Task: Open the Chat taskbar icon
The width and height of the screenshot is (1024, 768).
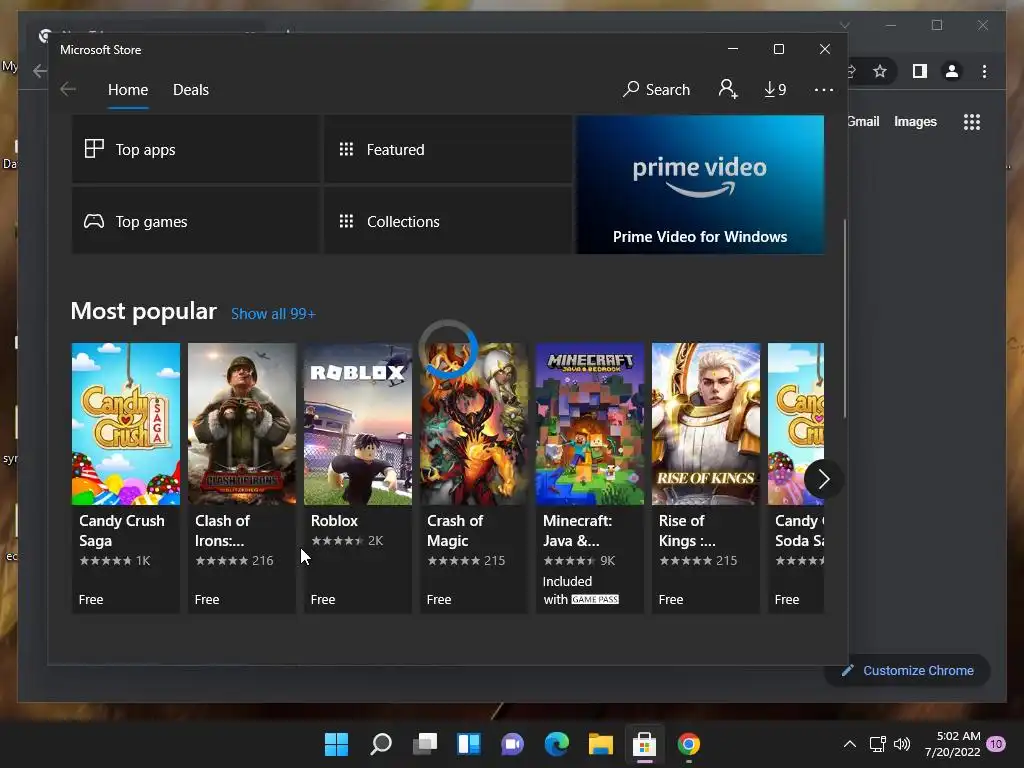Action: (x=513, y=744)
